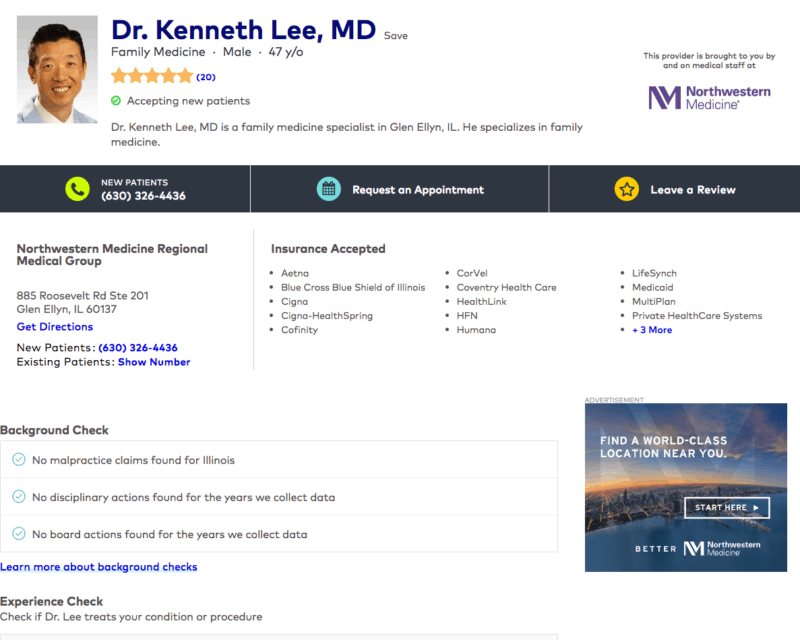Screen dimensions: 800x640
Task: Click the green phone icon for new patients
Action: click(78, 189)
